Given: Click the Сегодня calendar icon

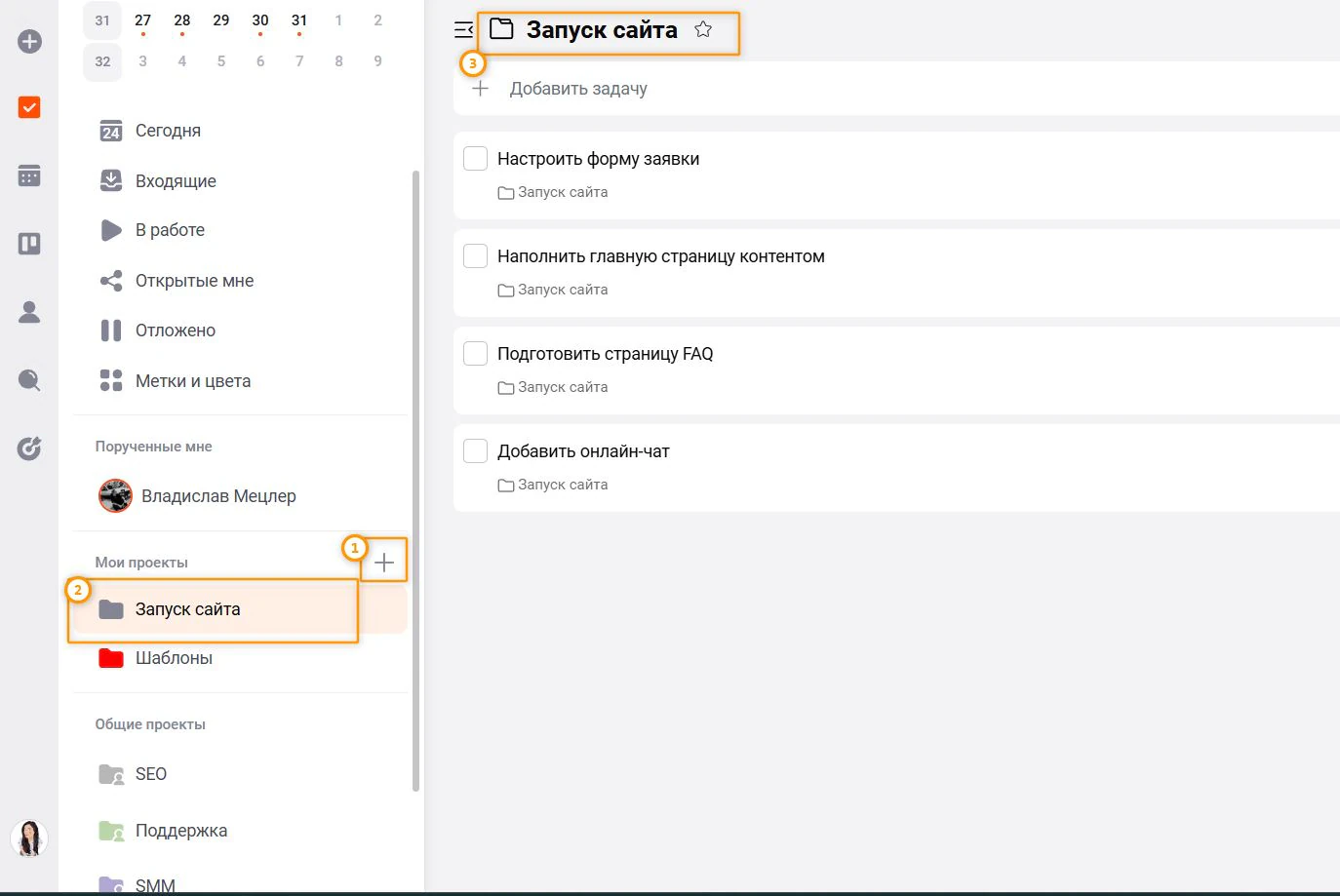Looking at the screenshot, I should coord(111,131).
